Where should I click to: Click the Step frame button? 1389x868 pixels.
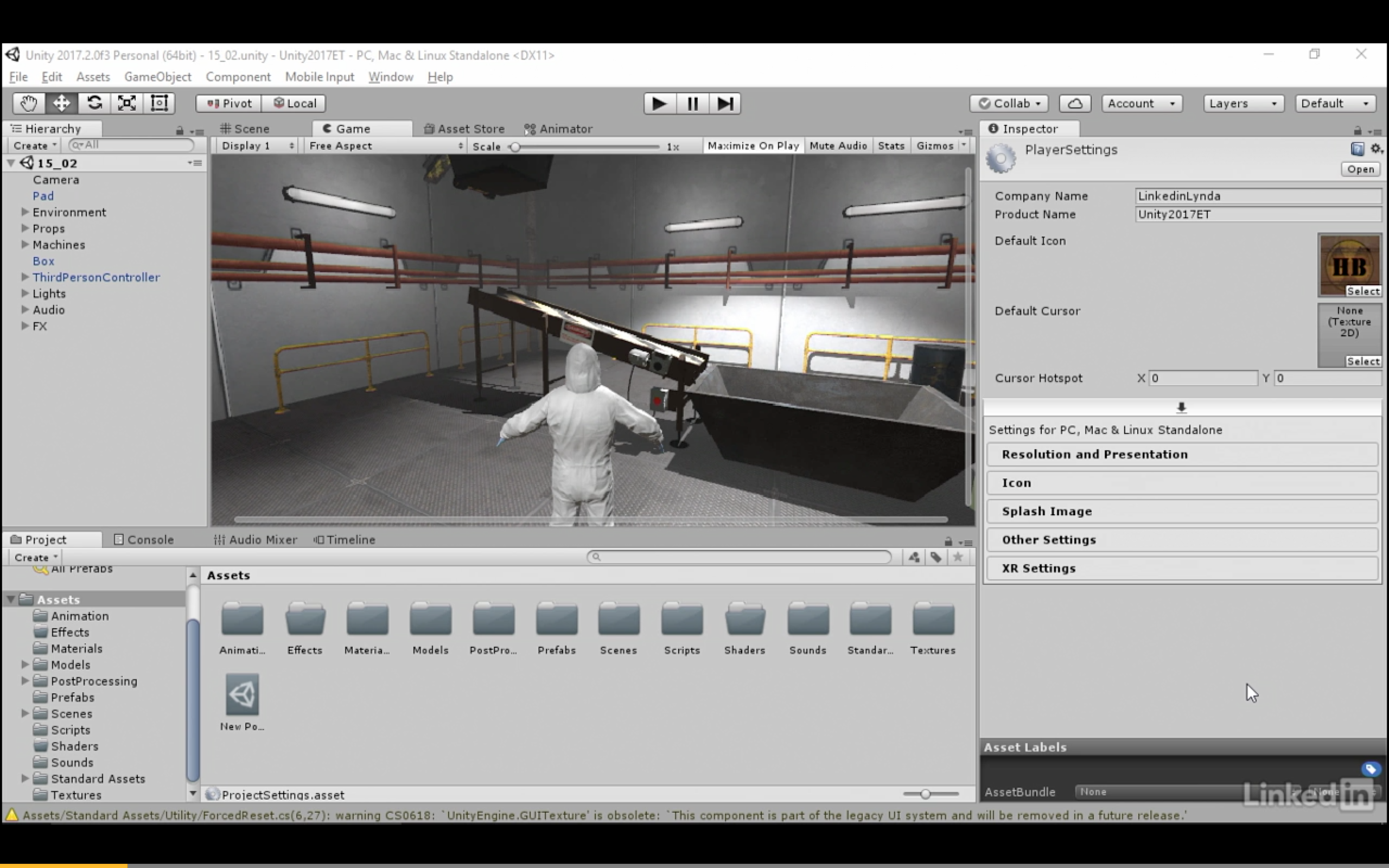click(724, 103)
